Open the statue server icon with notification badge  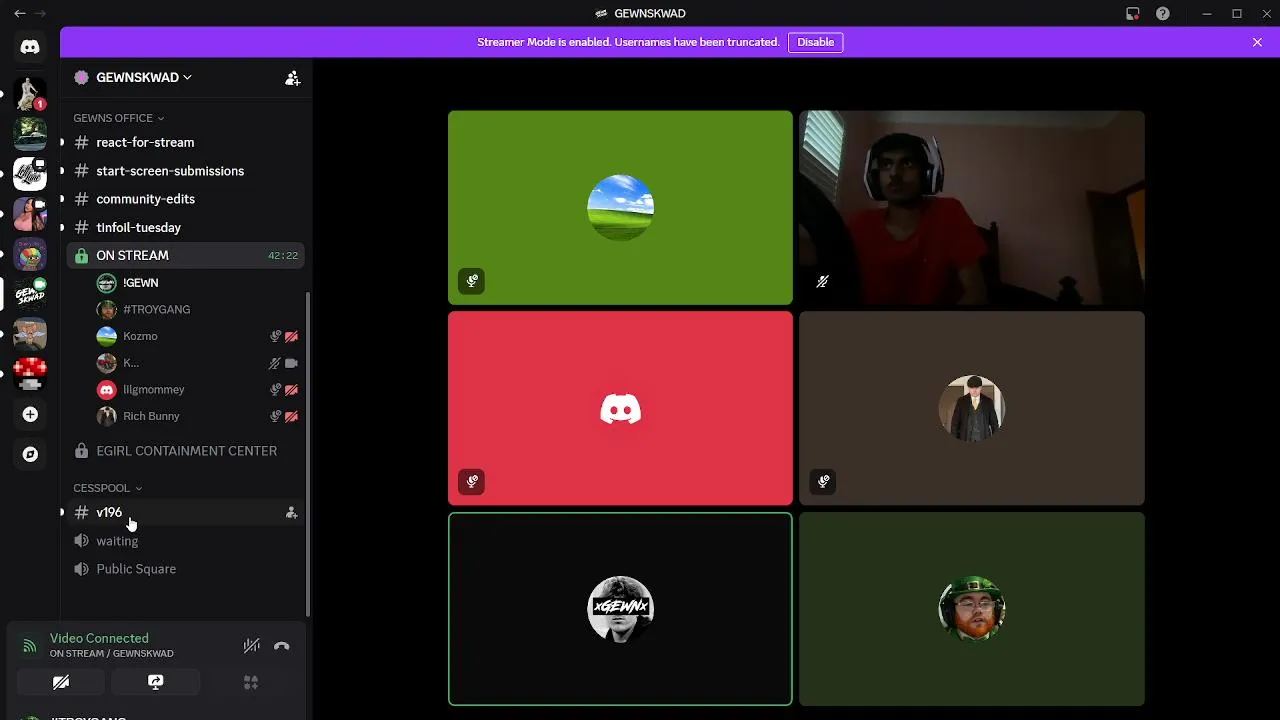tap(30, 93)
